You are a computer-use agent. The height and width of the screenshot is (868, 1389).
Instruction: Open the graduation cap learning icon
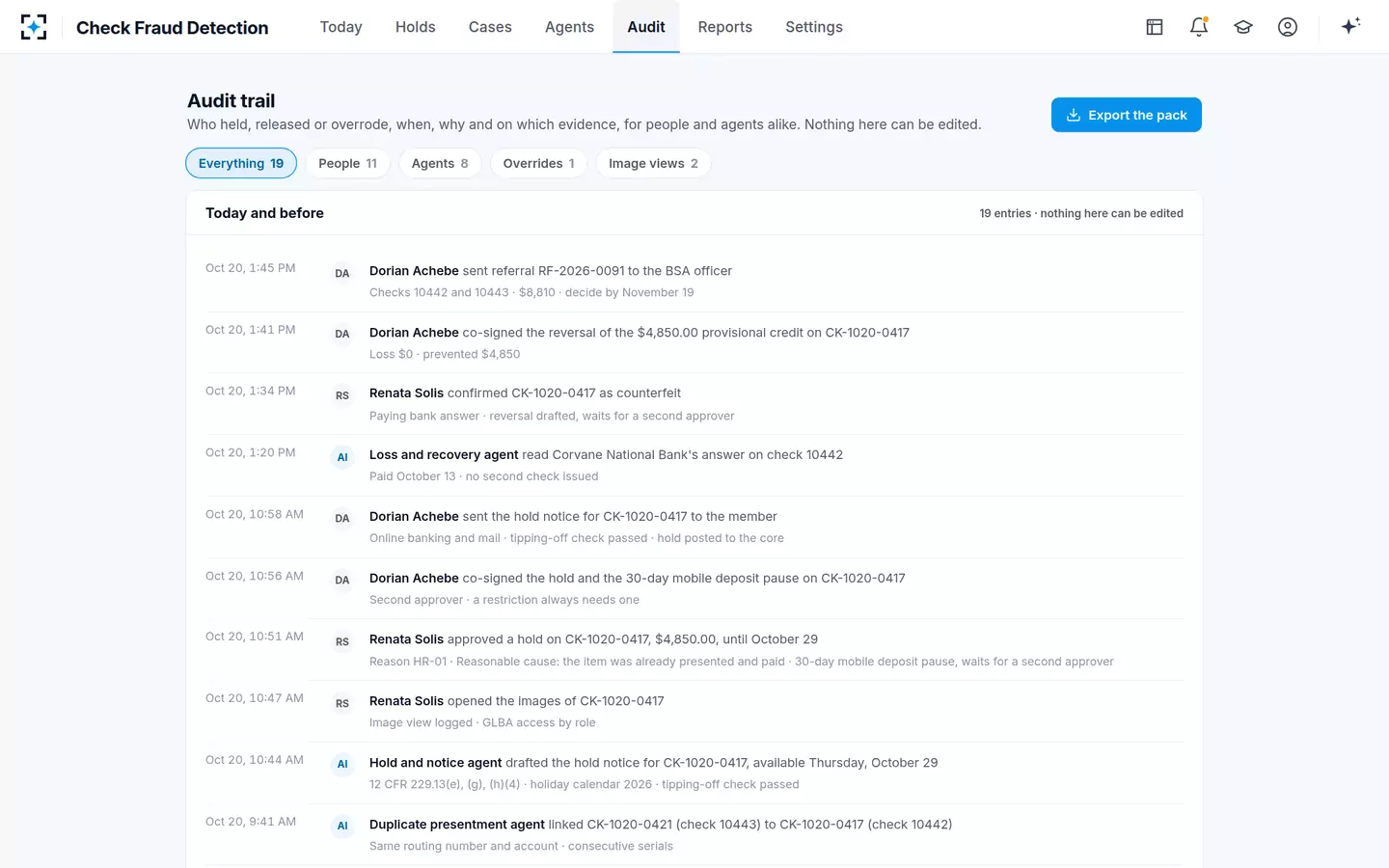coord(1243,27)
